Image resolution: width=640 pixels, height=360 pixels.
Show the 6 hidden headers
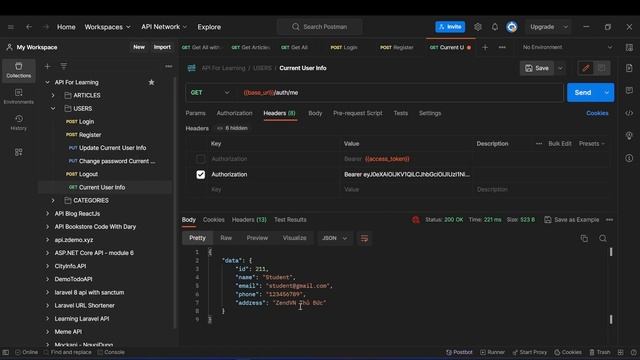point(232,128)
